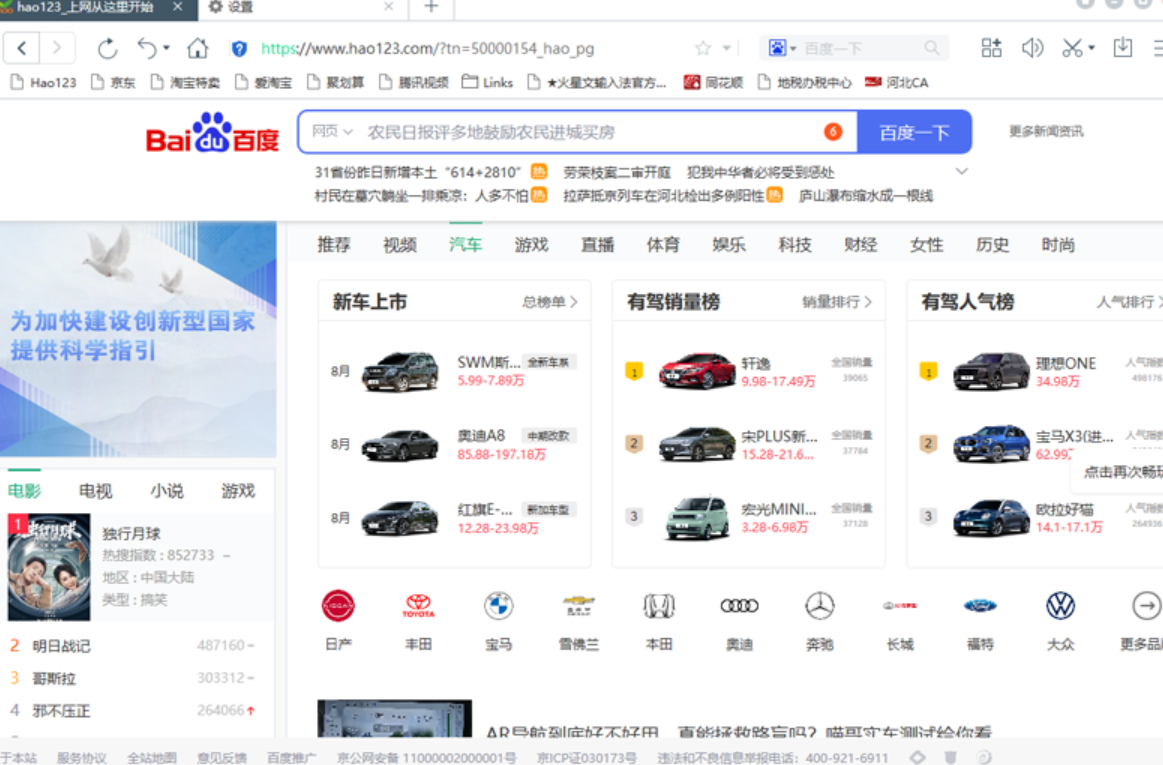Select the 直播 tab
1163x765 pixels.
pyautogui.click(x=598, y=245)
